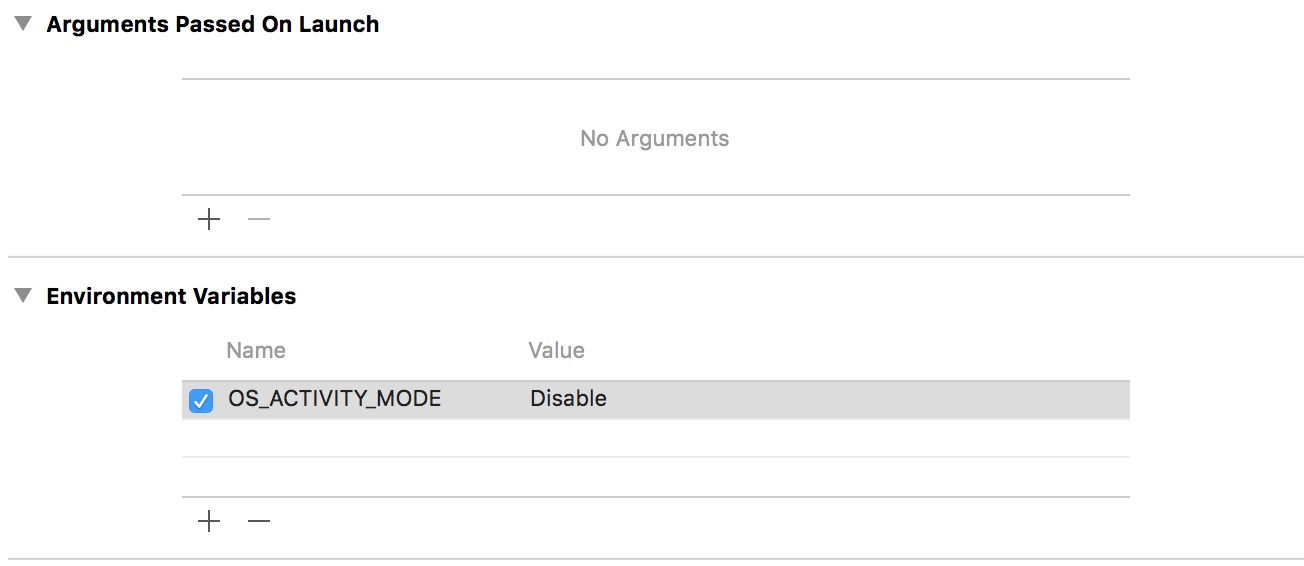Click the empty row directly below OS_ACTIVITY_MODE

pyautogui.click(x=655, y=438)
